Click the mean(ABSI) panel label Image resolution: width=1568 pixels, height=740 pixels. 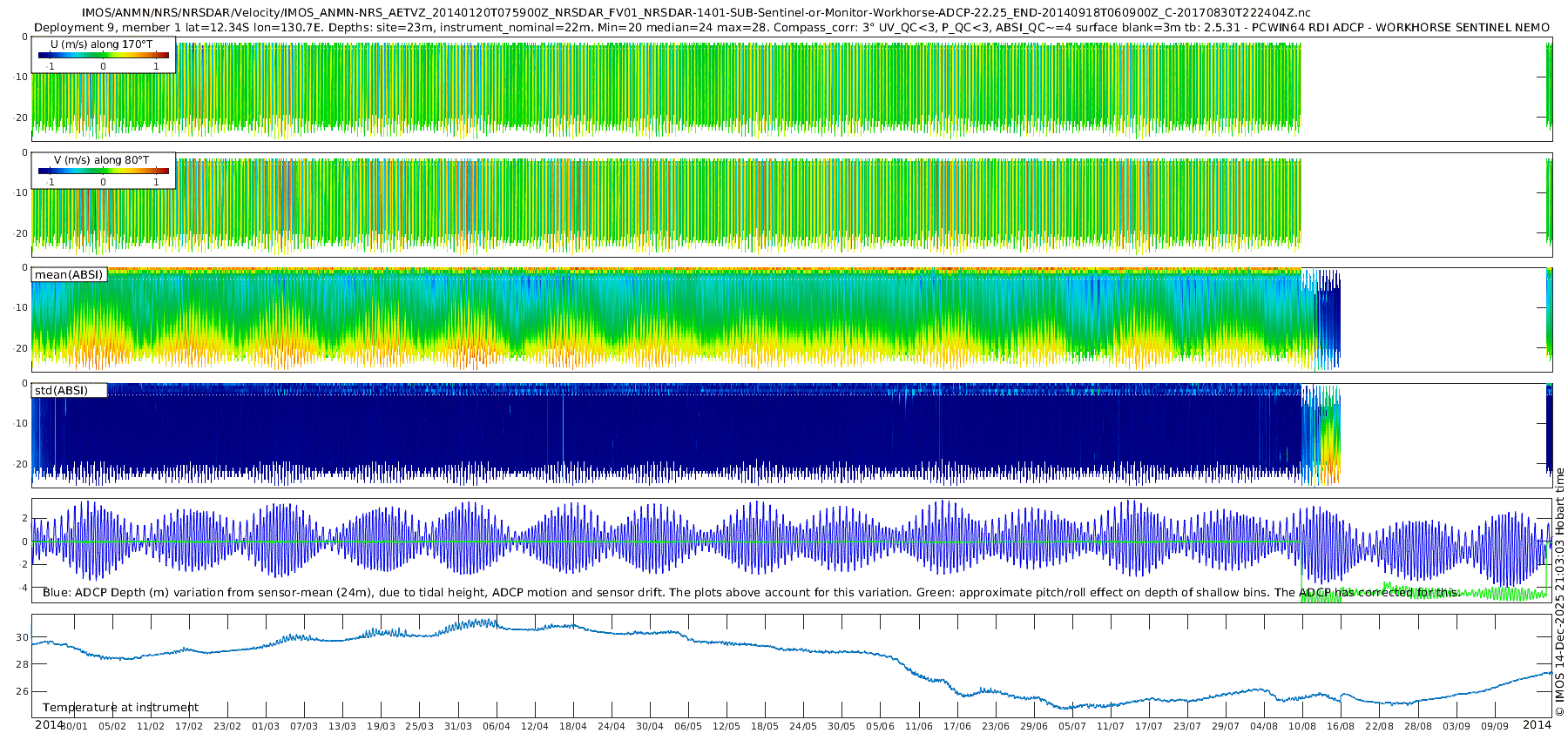coord(69,274)
